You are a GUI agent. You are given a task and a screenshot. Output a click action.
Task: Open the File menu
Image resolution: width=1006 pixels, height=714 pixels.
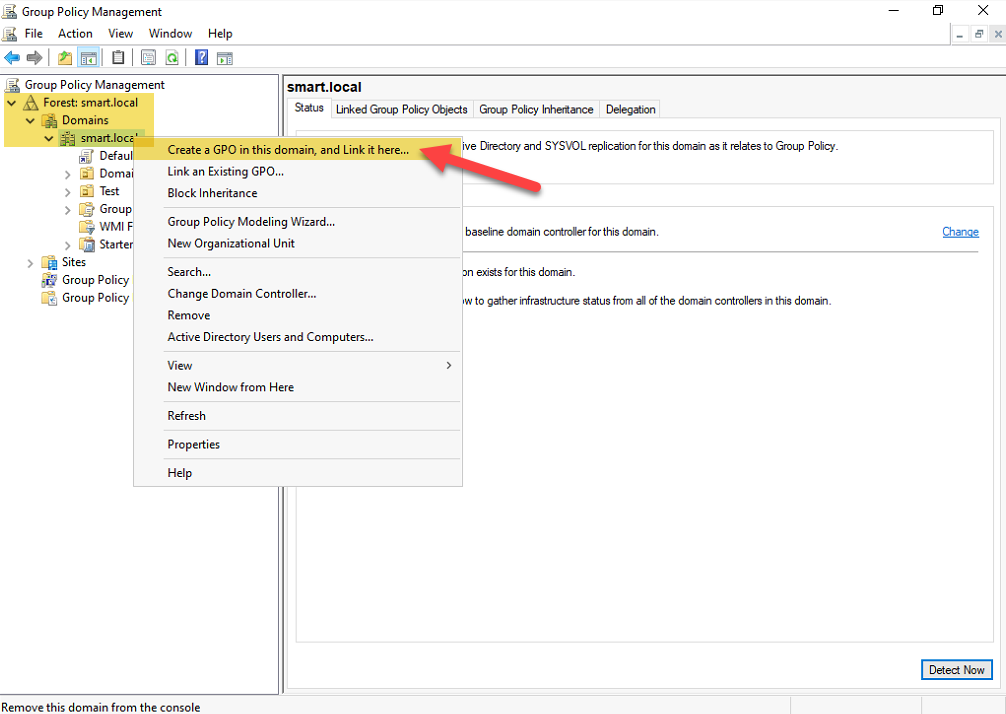(x=33, y=33)
